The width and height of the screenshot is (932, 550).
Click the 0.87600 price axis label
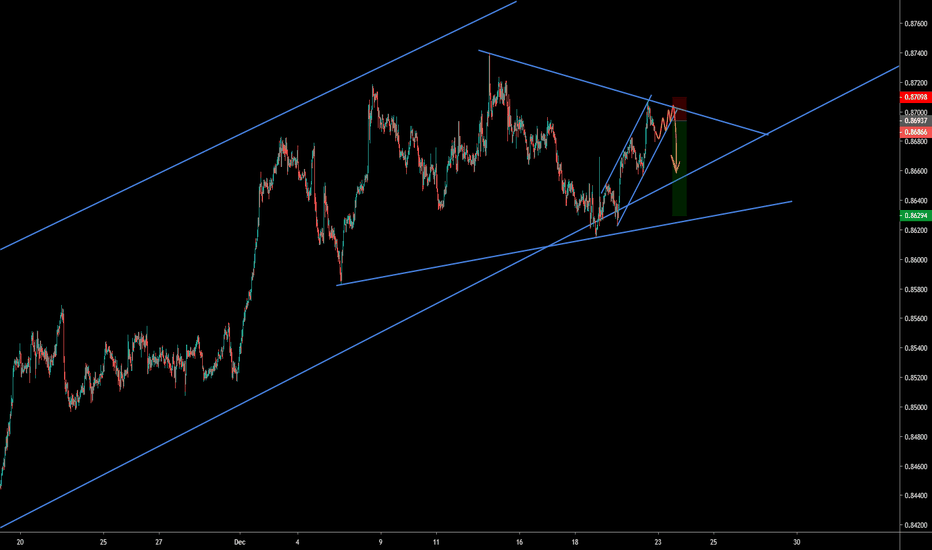(x=915, y=24)
